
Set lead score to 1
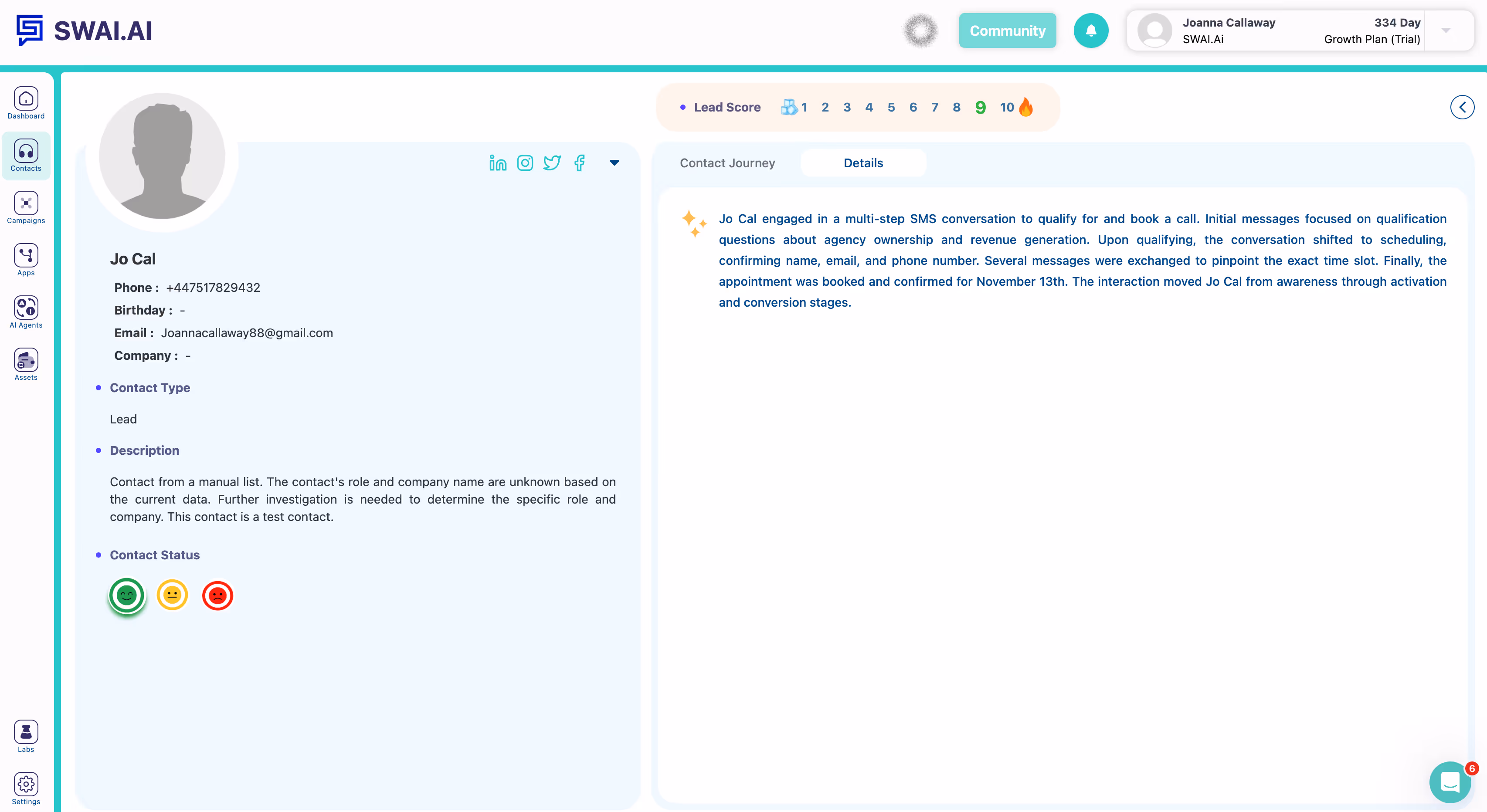click(804, 107)
